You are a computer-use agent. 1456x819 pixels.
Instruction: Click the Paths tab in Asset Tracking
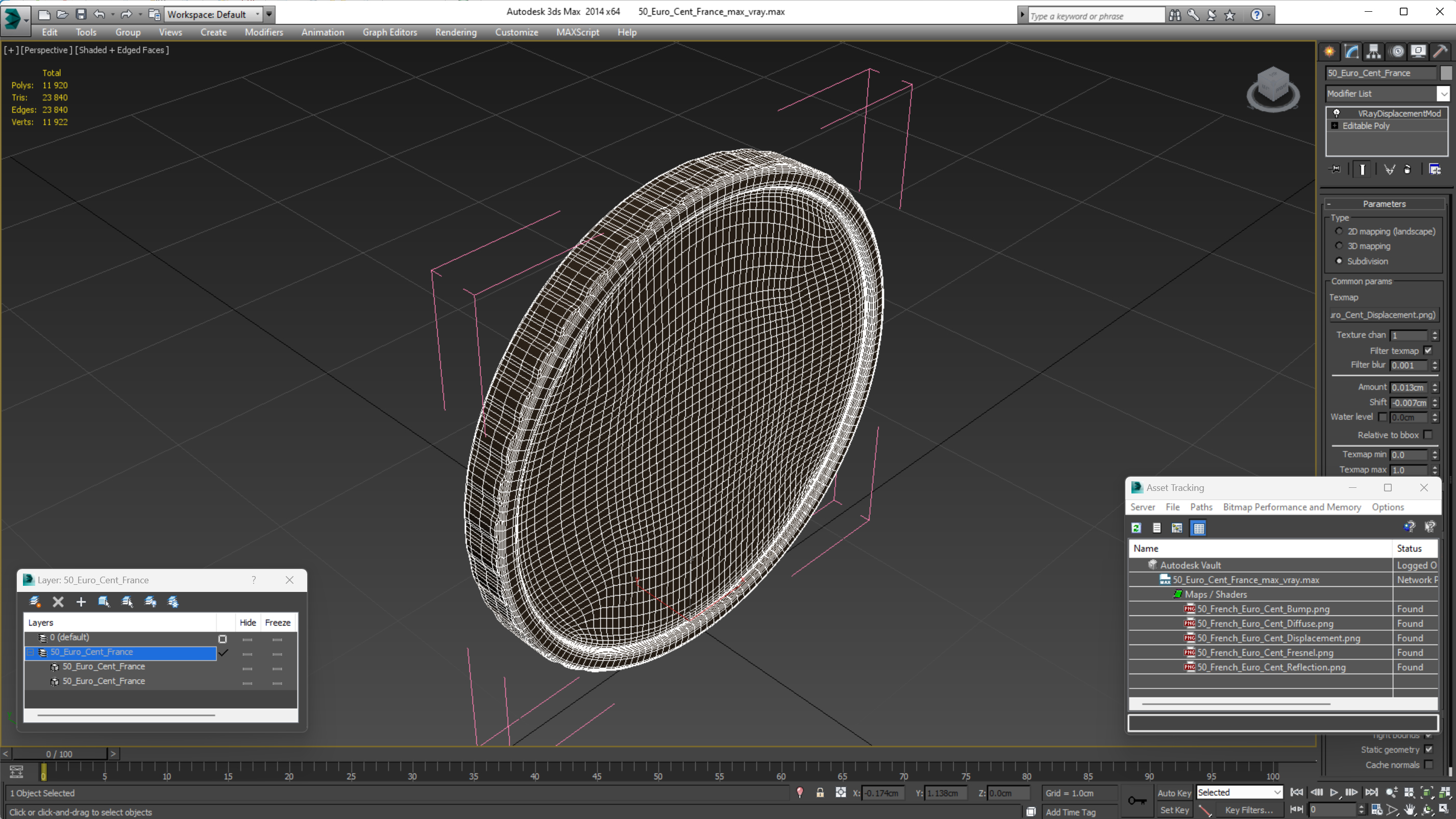(x=1201, y=507)
